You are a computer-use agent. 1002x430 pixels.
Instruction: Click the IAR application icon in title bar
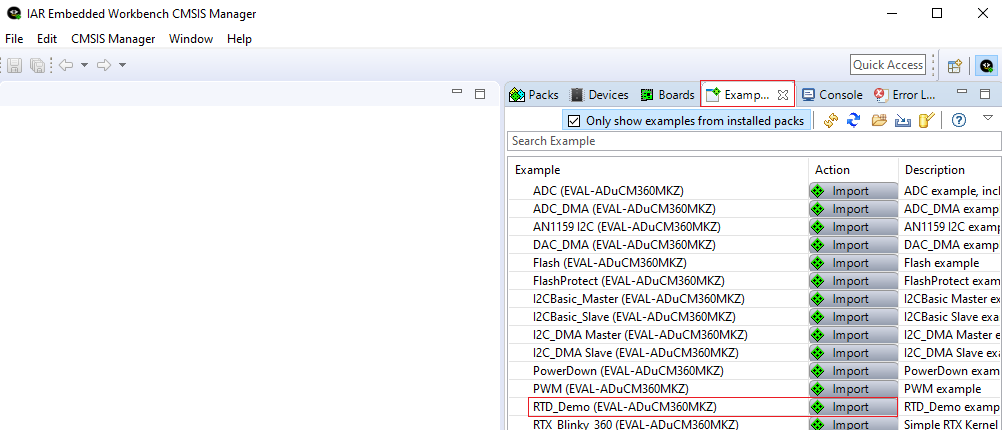[13, 13]
